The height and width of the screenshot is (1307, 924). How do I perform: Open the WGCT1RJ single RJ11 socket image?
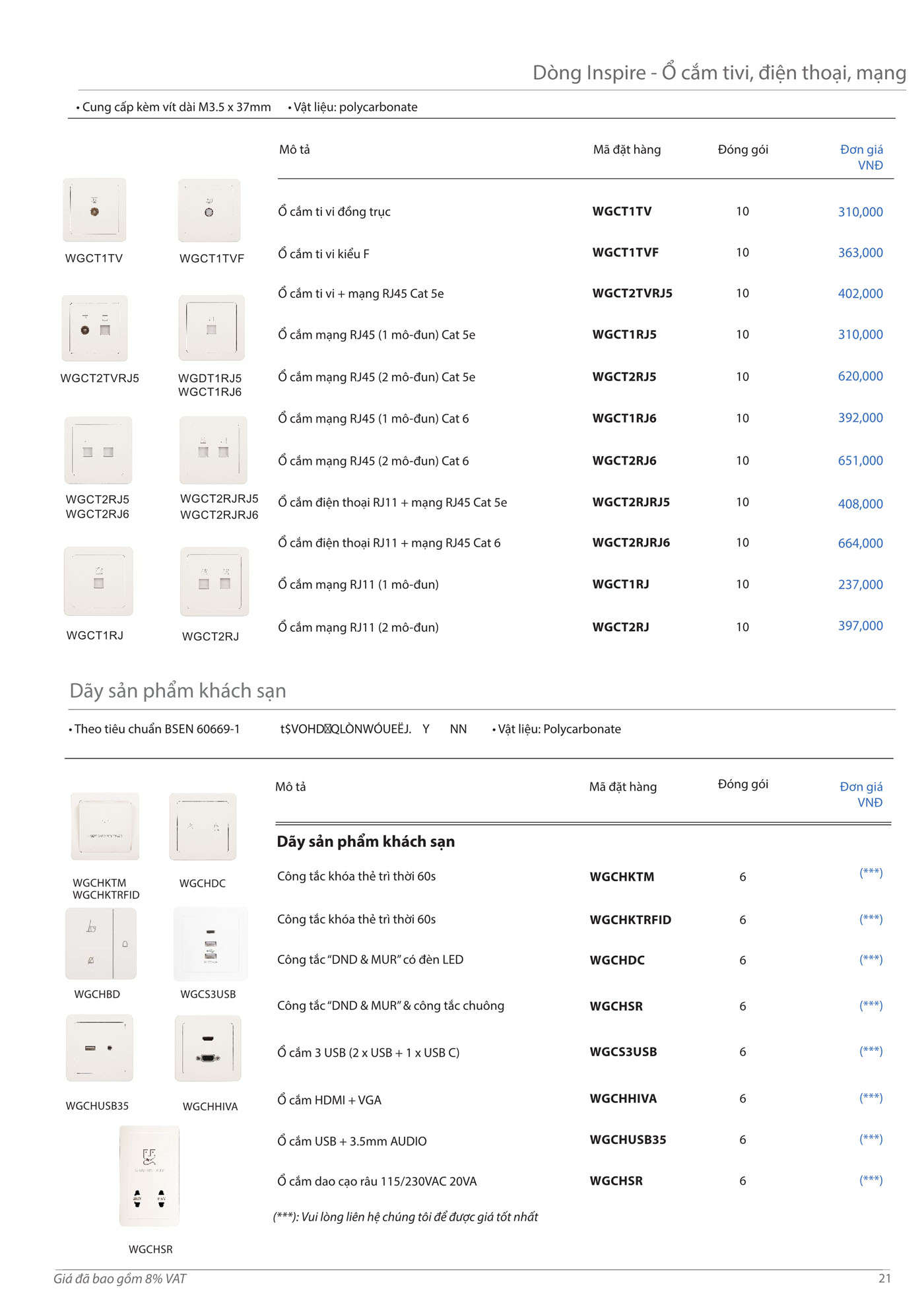pyautogui.click(x=98, y=582)
